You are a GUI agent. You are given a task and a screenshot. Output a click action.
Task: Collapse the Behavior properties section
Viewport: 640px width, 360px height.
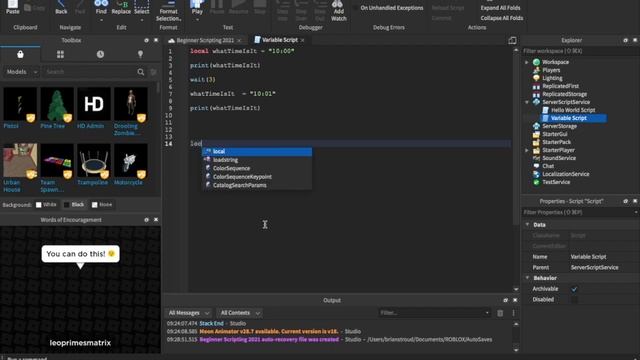(527, 278)
